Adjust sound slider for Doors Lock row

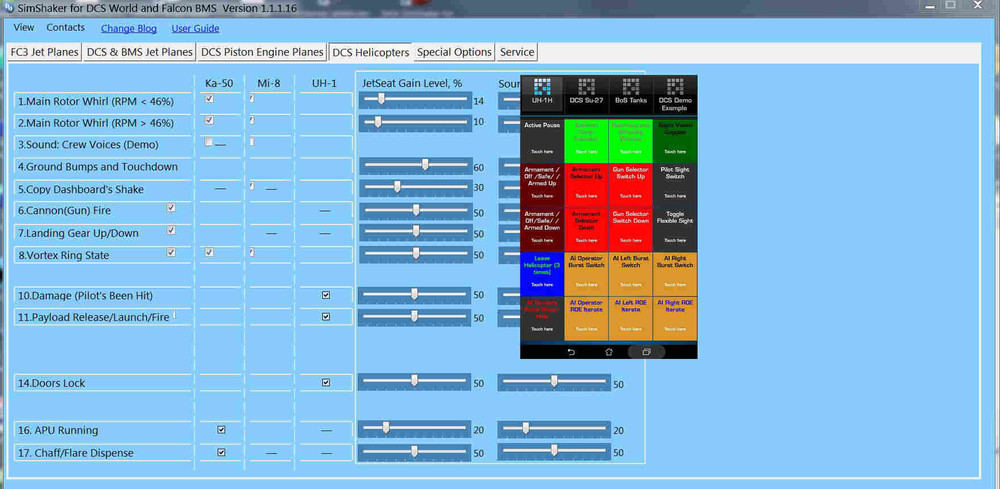(x=554, y=383)
